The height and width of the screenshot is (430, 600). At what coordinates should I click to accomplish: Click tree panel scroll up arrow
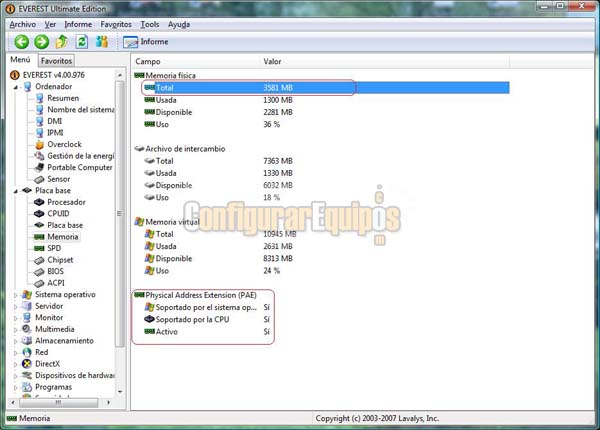[x=120, y=75]
